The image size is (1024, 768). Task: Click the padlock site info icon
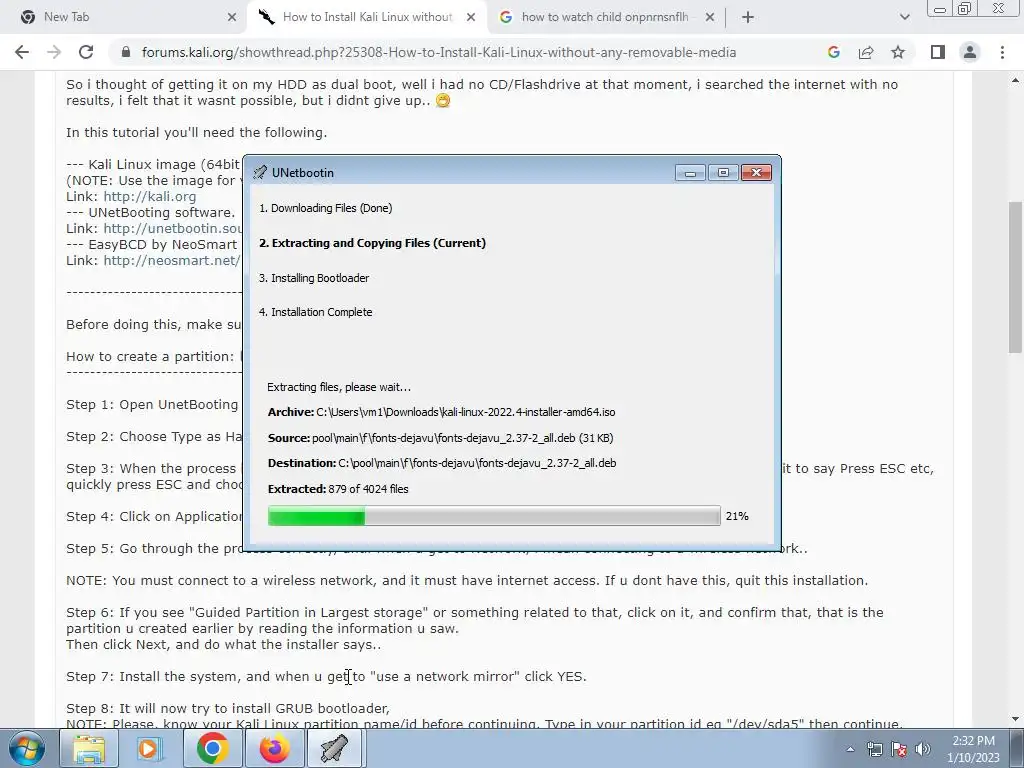click(126, 52)
